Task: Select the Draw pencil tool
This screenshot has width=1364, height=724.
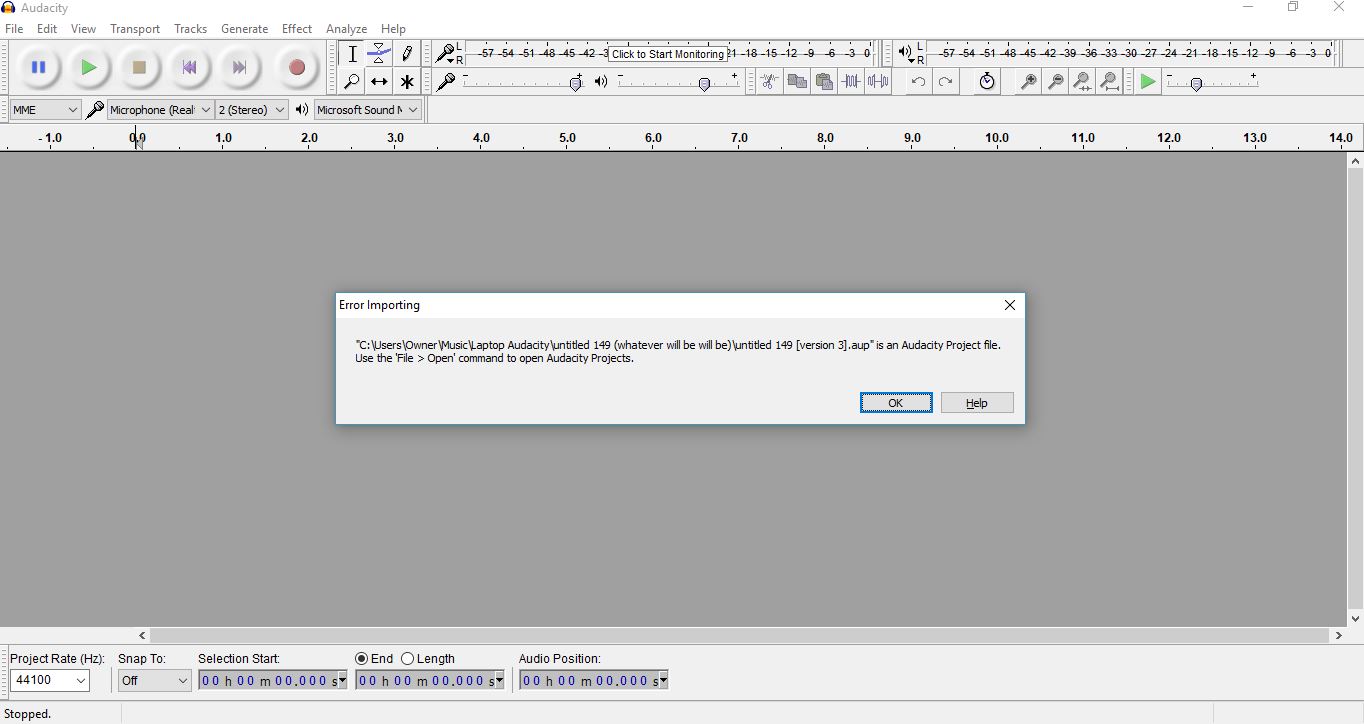Action: (x=406, y=54)
